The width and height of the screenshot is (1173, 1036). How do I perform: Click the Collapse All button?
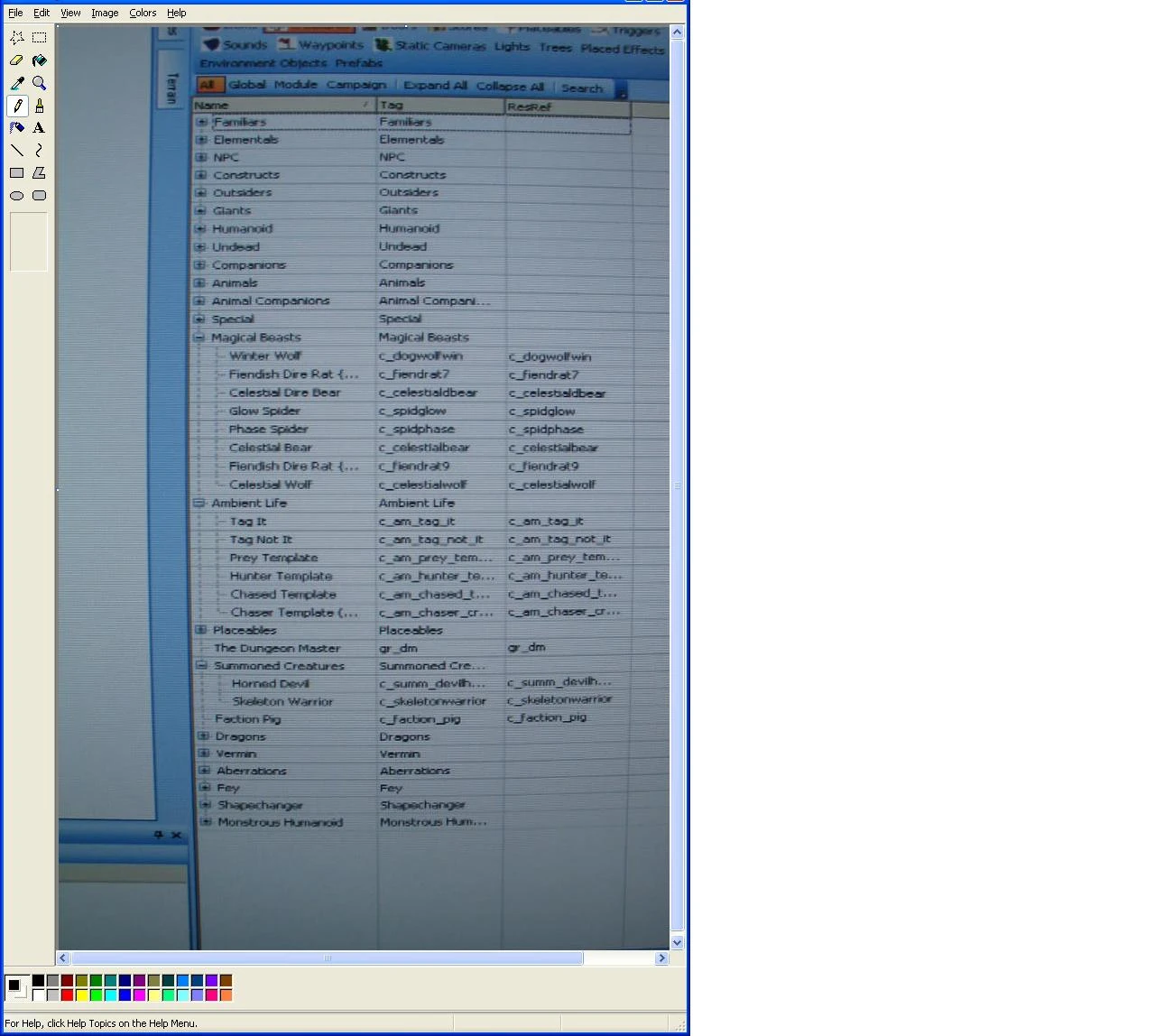click(x=510, y=87)
